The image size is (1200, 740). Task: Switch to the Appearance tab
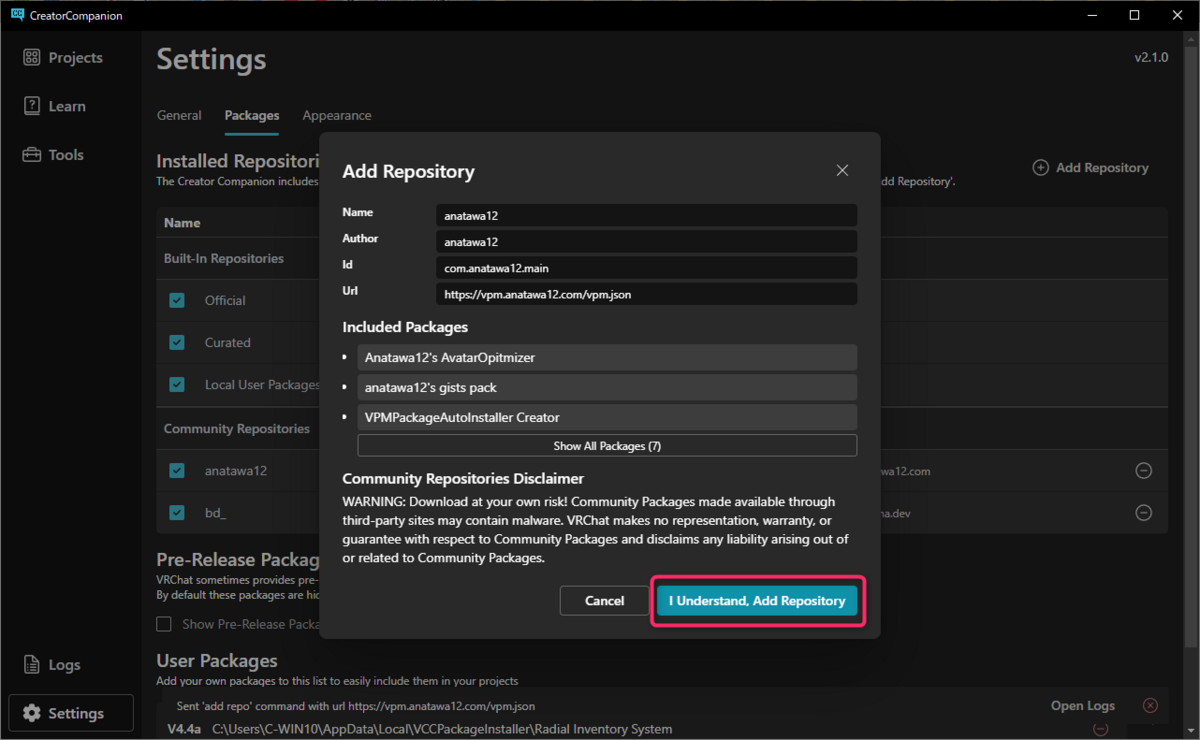click(337, 116)
